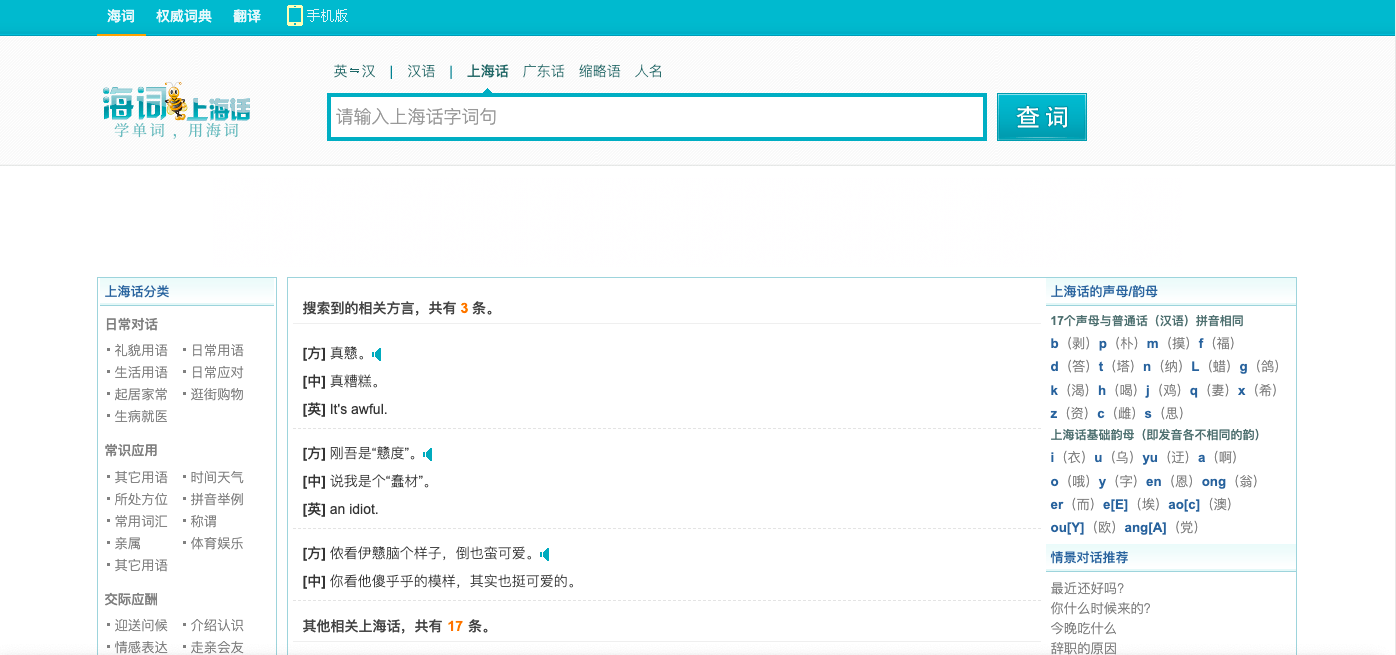The image size is (1396, 655).
Task: Click the initial consonant b link
Action: coord(1054,343)
